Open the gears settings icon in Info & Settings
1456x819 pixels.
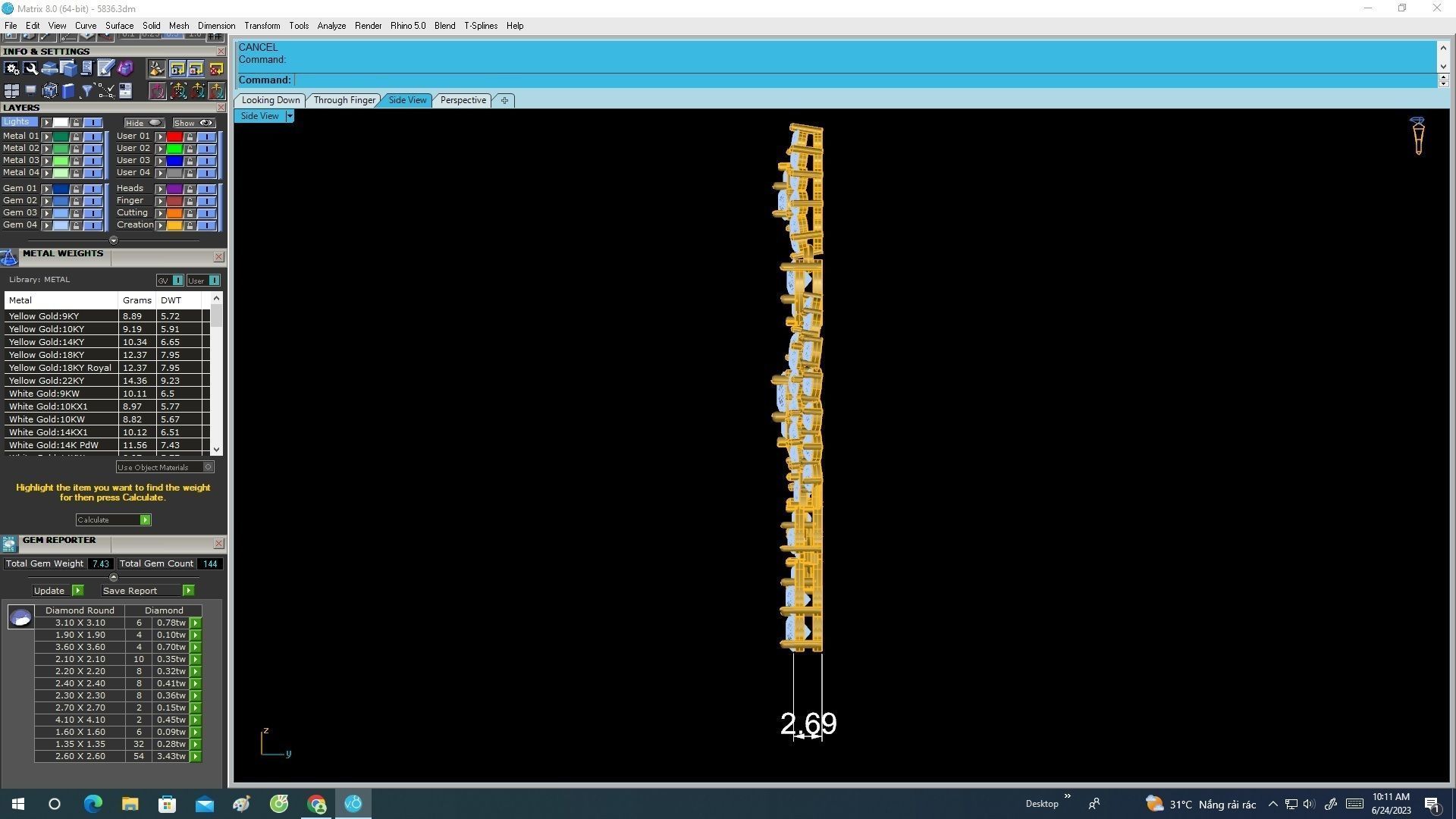click(x=11, y=69)
